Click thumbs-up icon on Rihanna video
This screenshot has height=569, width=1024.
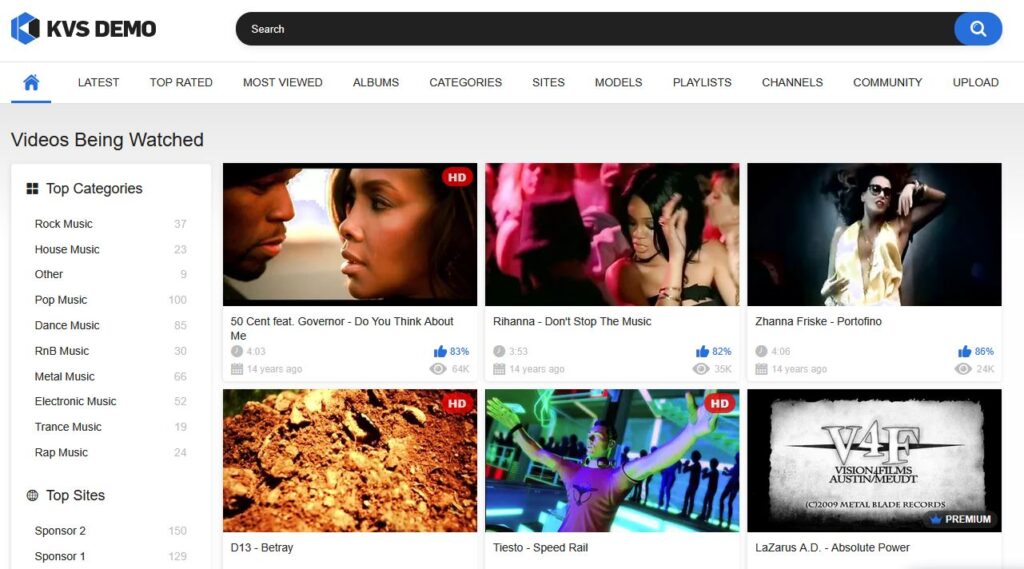[703, 351]
